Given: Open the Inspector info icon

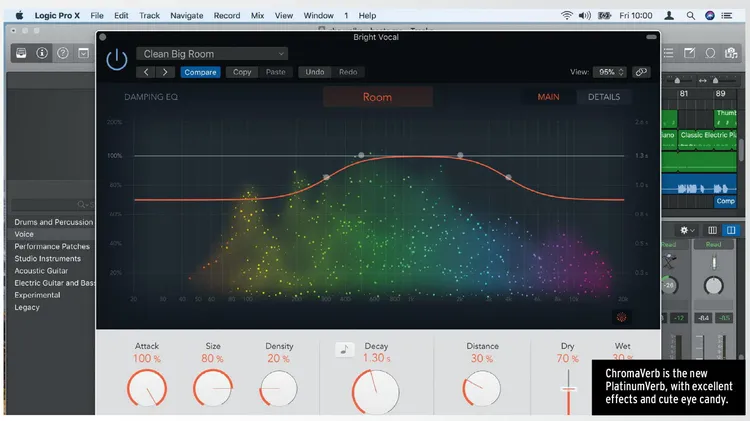Looking at the screenshot, I should (42, 53).
